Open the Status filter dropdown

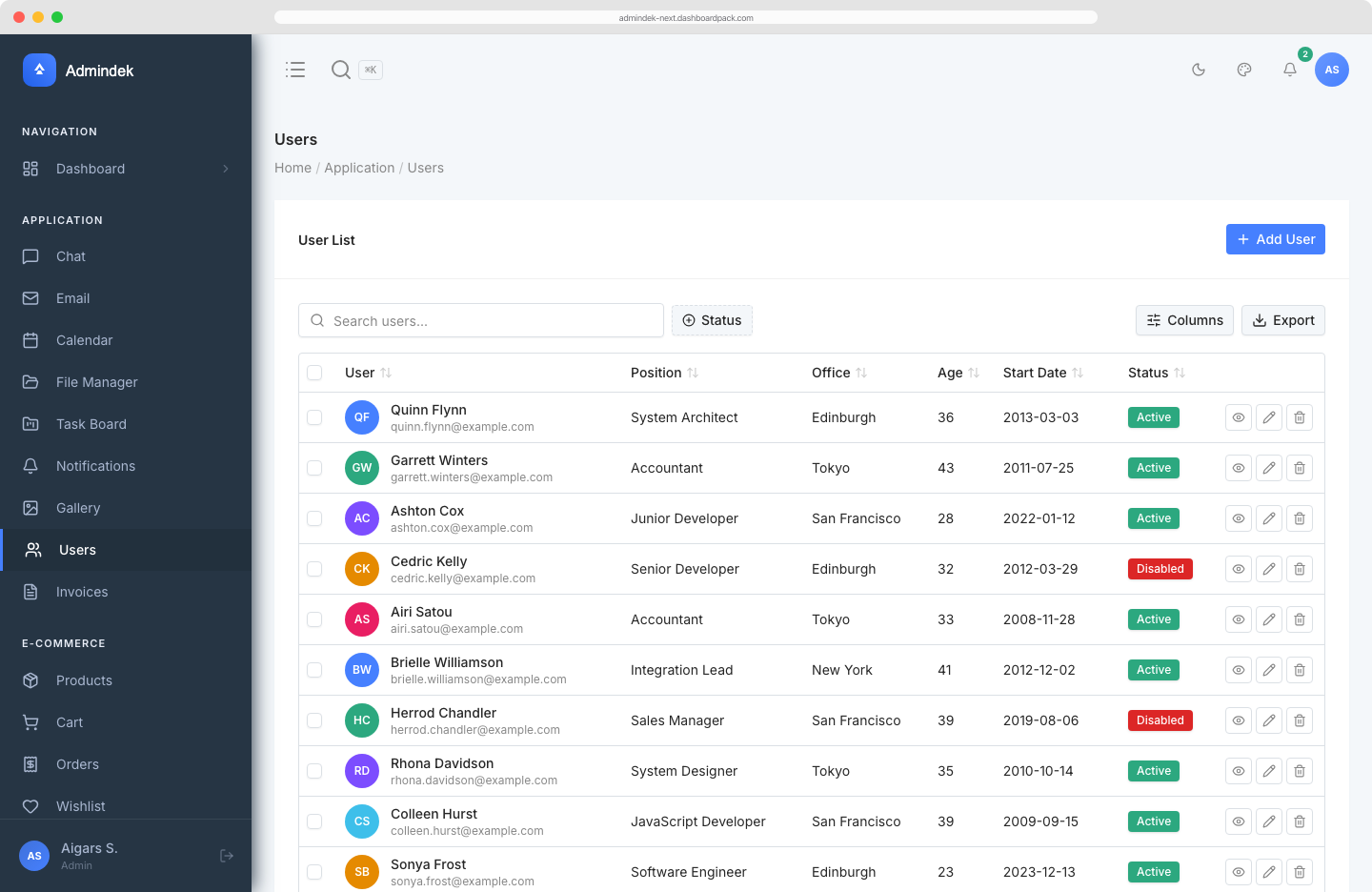[712, 320]
